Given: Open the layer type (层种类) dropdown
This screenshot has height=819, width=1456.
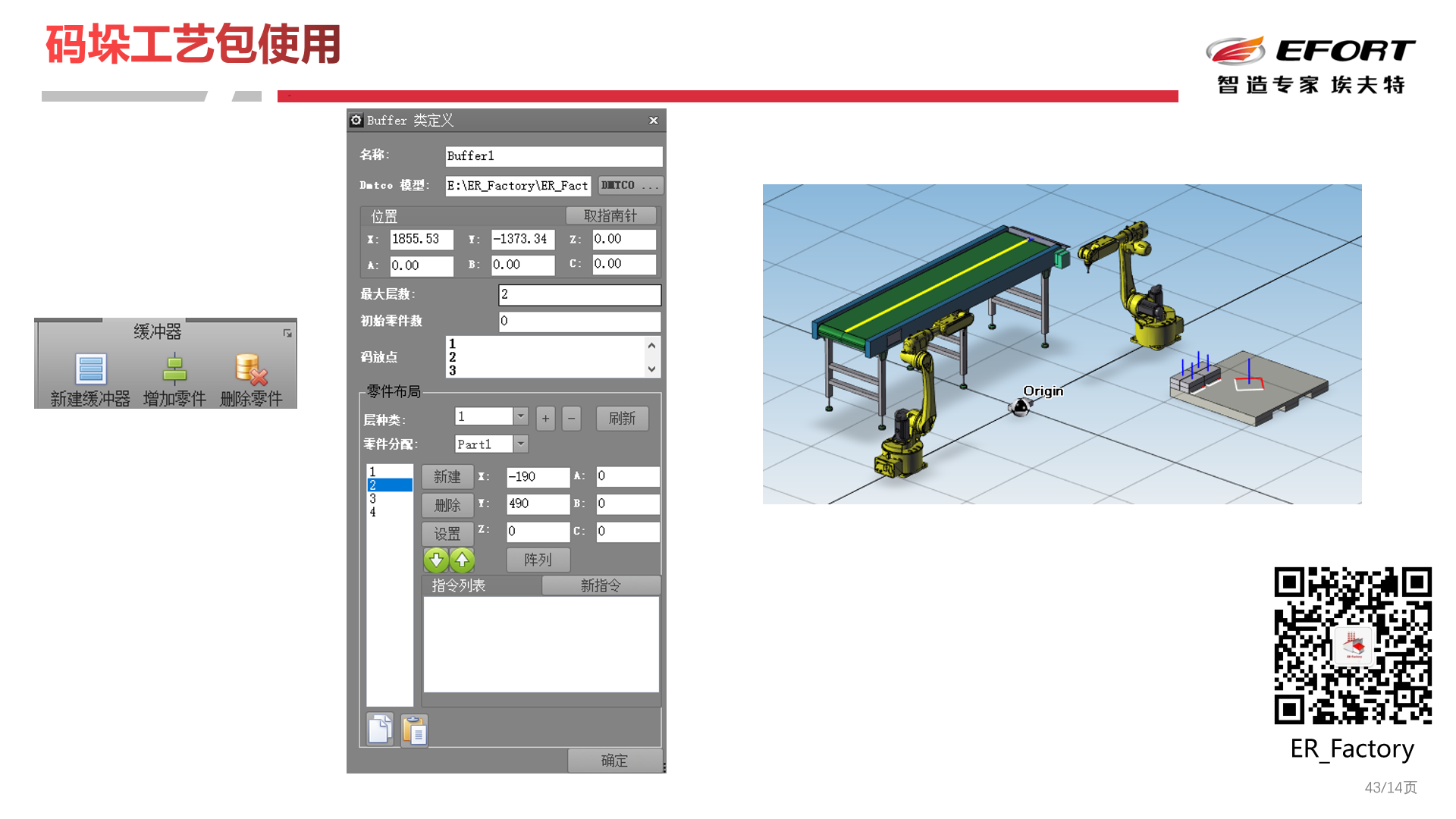Looking at the screenshot, I should (x=521, y=416).
